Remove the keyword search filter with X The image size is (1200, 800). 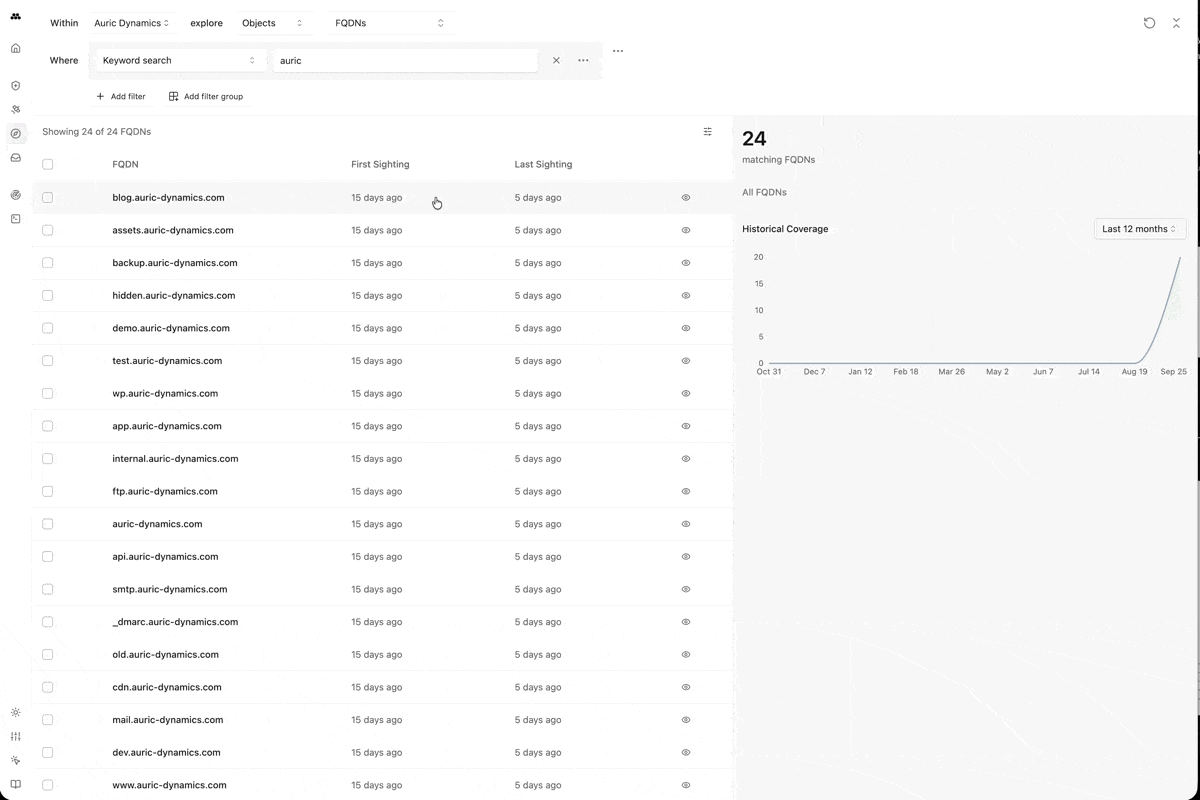[x=557, y=61]
